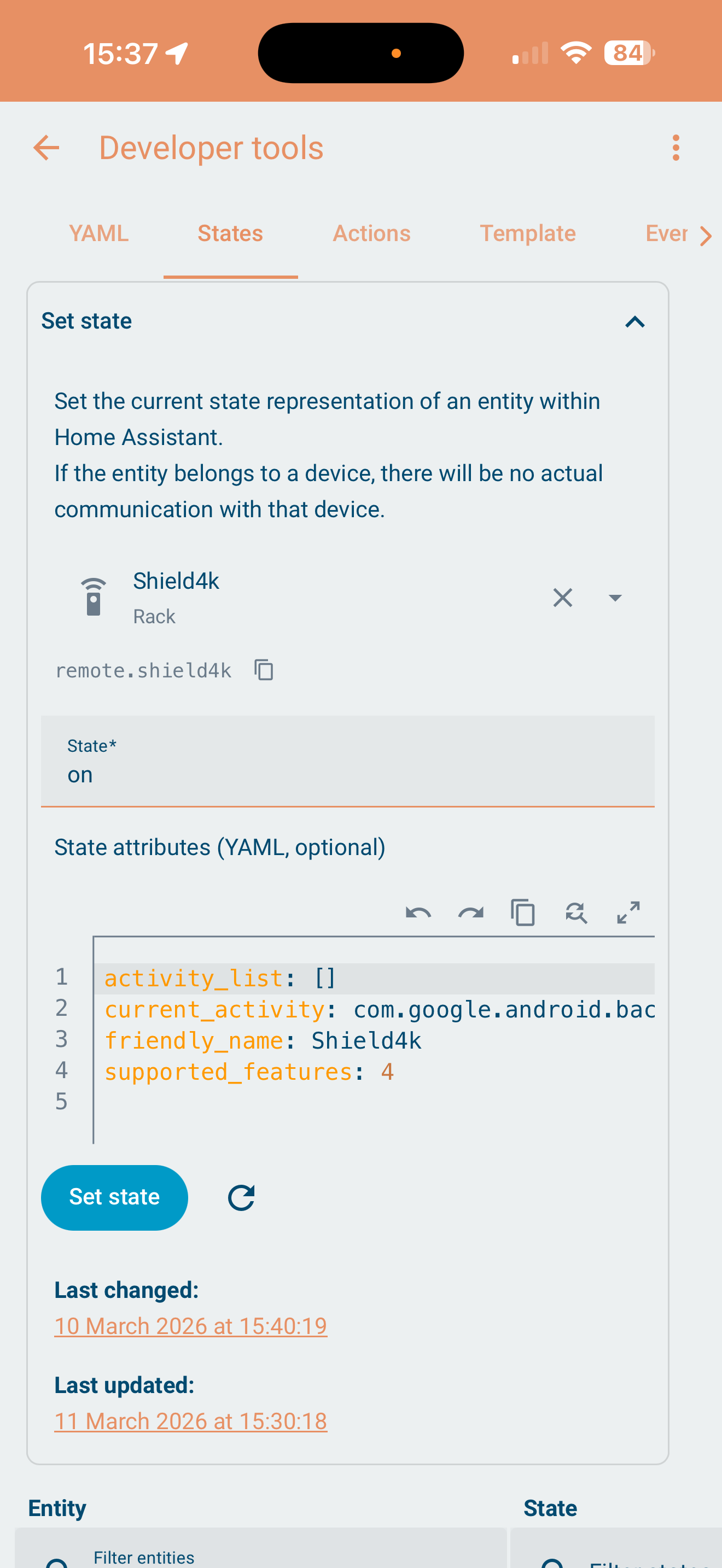Viewport: 722px width, 1568px height.
Task: Copy the remote.shield4k entity ID
Action: [264, 670]
